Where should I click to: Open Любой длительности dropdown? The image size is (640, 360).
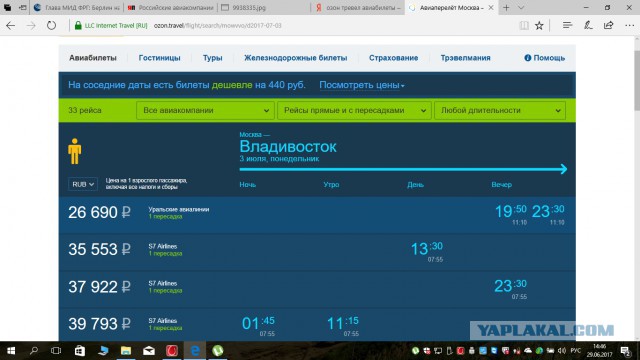pyautogui.click(x=500, y=111)
